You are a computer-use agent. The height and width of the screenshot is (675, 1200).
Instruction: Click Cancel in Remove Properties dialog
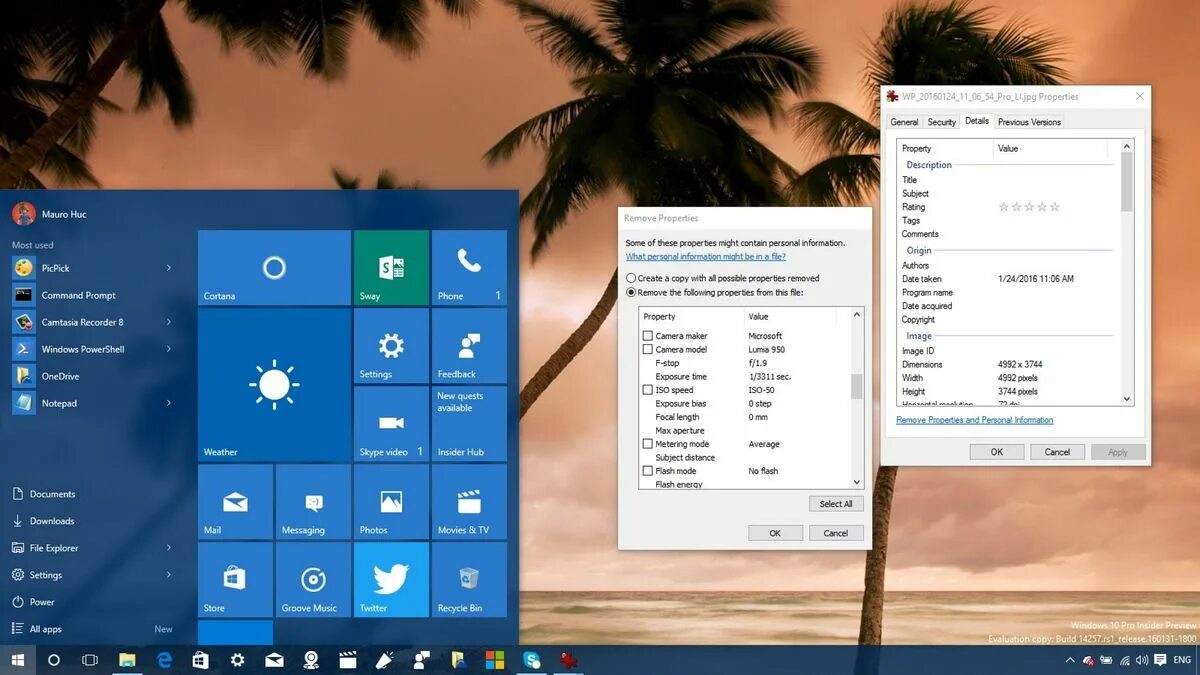(836, 533)
